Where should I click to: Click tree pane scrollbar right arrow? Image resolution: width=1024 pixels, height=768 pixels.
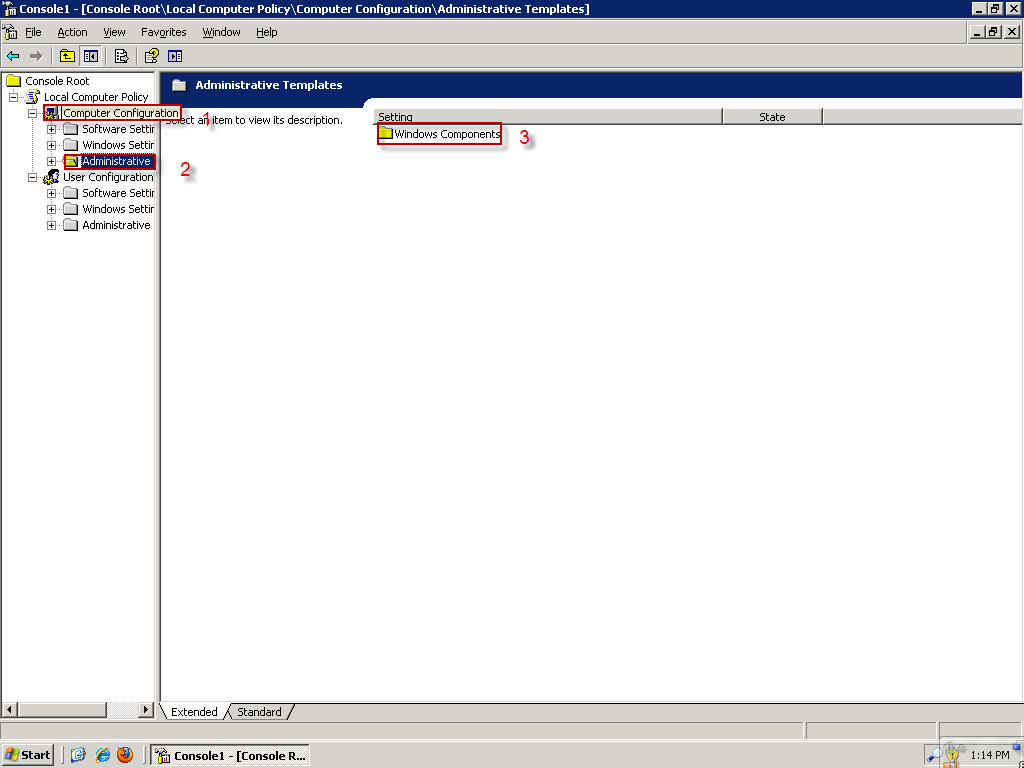146,709
